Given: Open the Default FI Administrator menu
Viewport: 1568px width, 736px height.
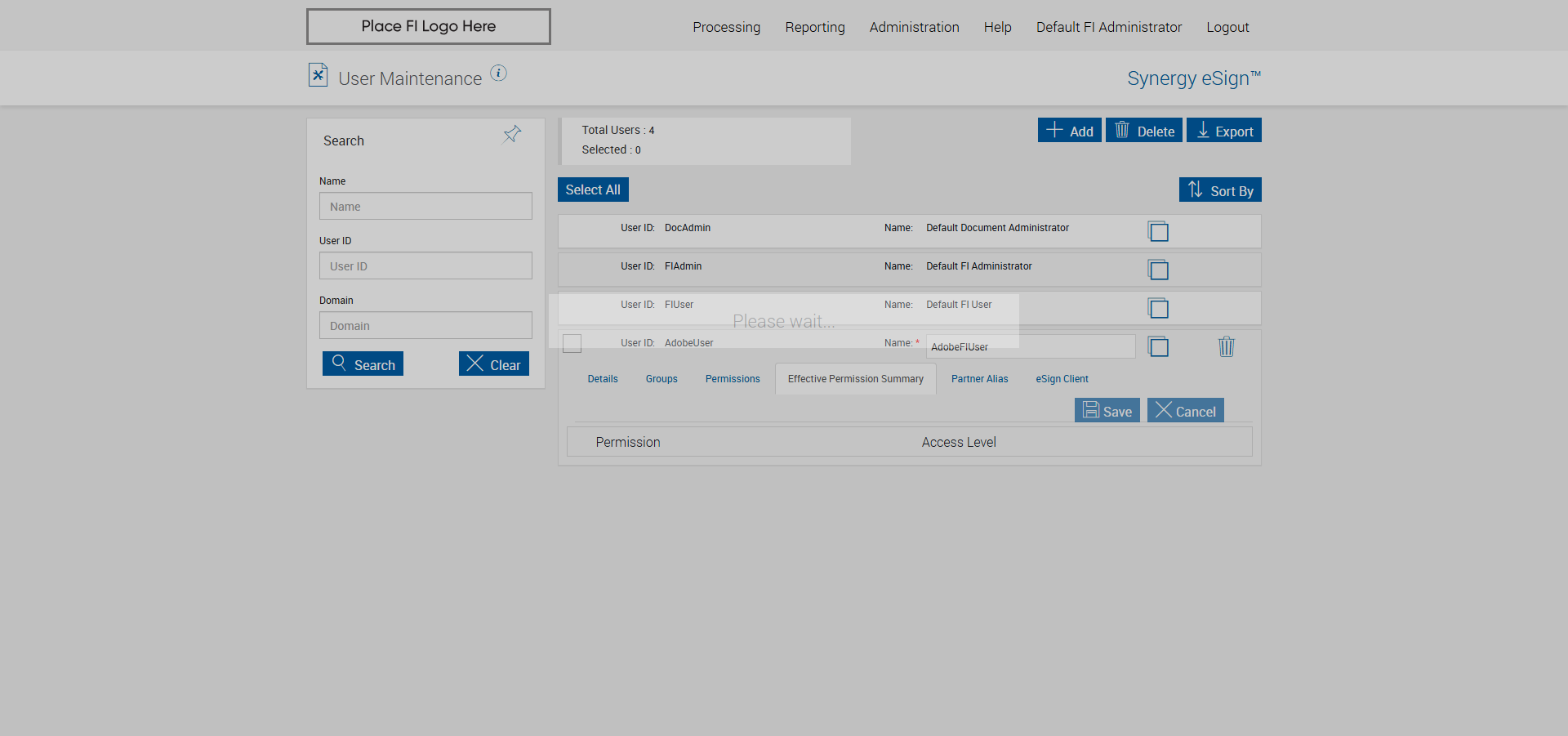Looking at the screenshot, I should [x=1109, y=27].
